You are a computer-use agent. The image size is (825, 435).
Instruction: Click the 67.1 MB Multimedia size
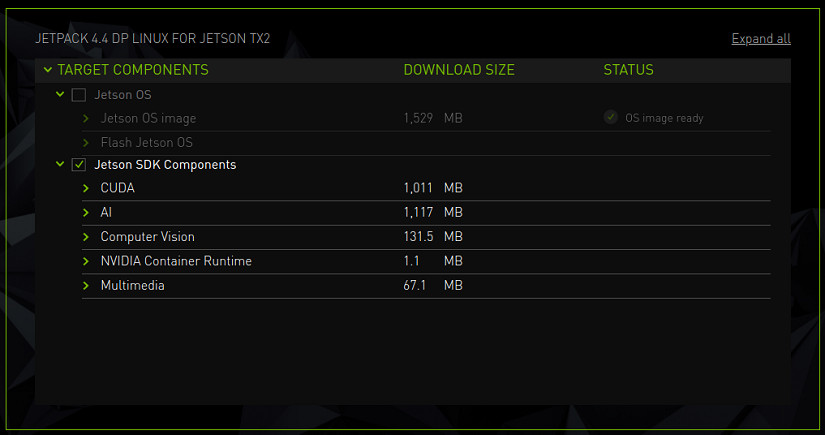(x=433, y=285)
